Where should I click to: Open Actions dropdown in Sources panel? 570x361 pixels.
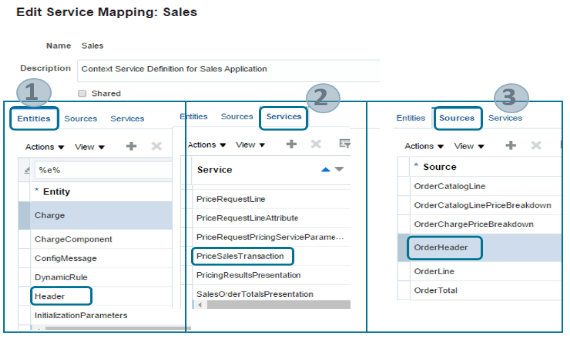424,146
